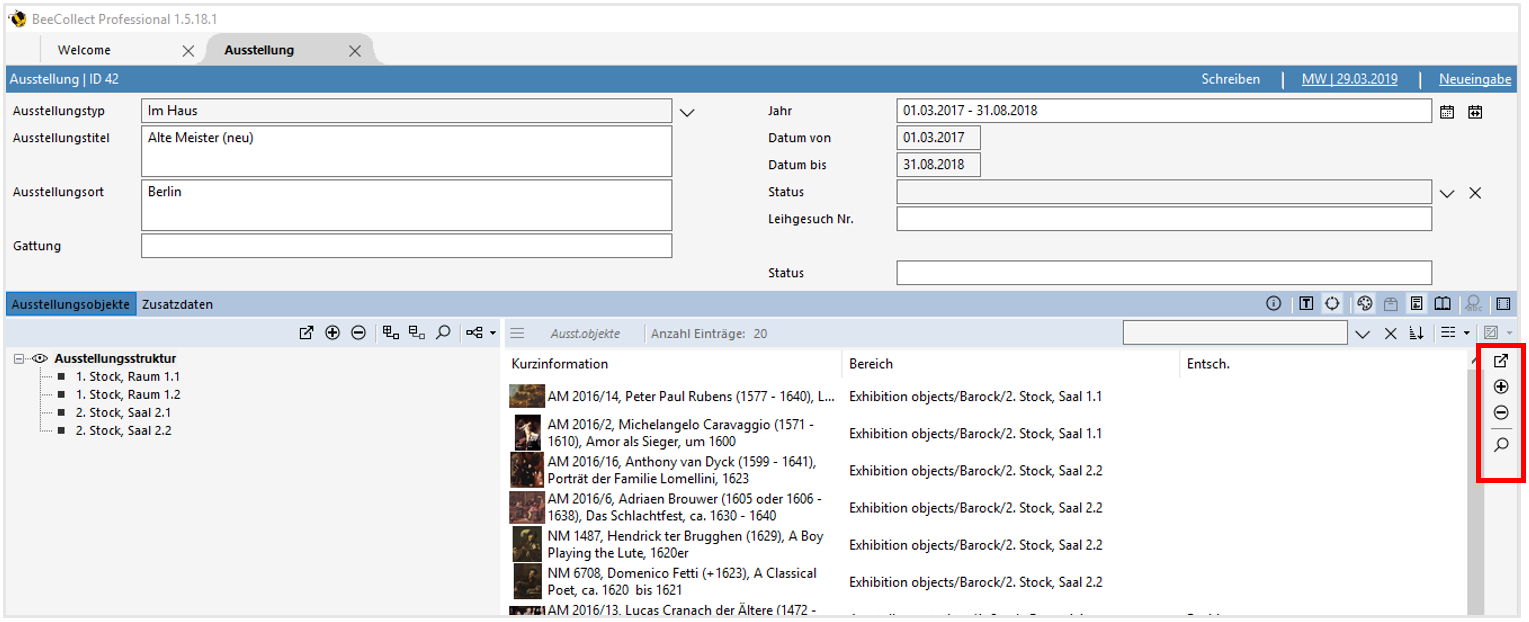Toggle the eye icon beside Ausstellungsstruktur
This screenshot has height=622, width=1529.
tap(41, 358)
